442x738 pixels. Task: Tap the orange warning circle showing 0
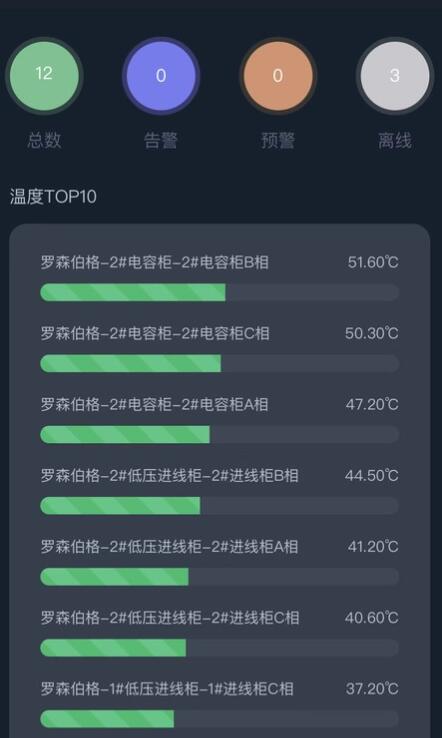point(278,76)
